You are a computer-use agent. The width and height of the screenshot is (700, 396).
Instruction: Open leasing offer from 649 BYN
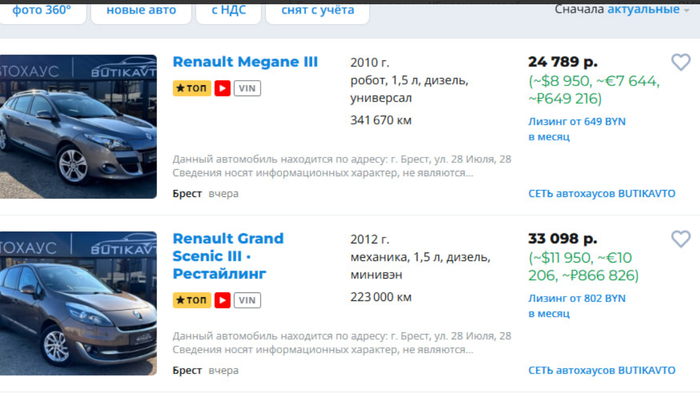(x=577, y=129)
